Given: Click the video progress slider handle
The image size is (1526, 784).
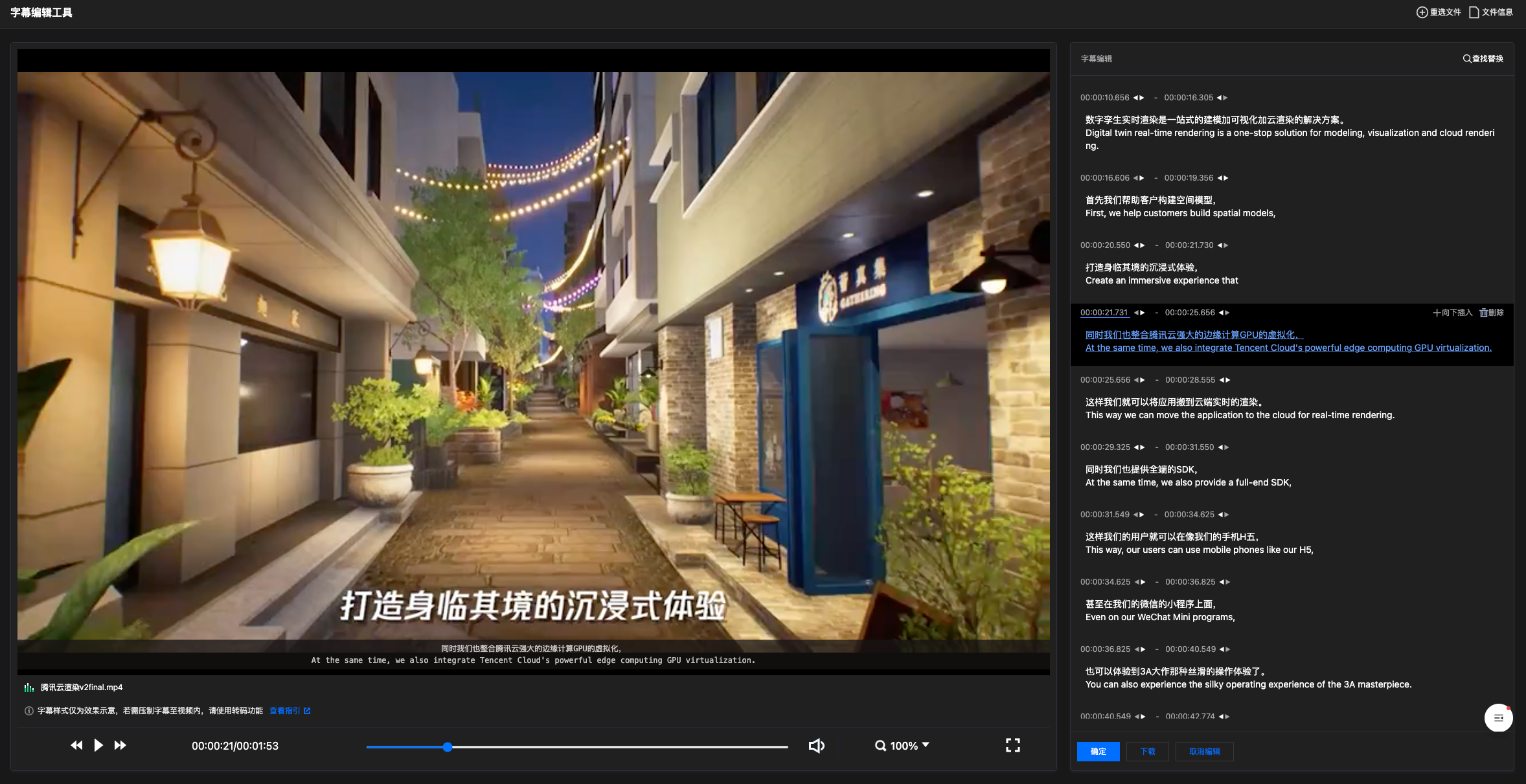Looking at the screenshot, I should point(448,746).
